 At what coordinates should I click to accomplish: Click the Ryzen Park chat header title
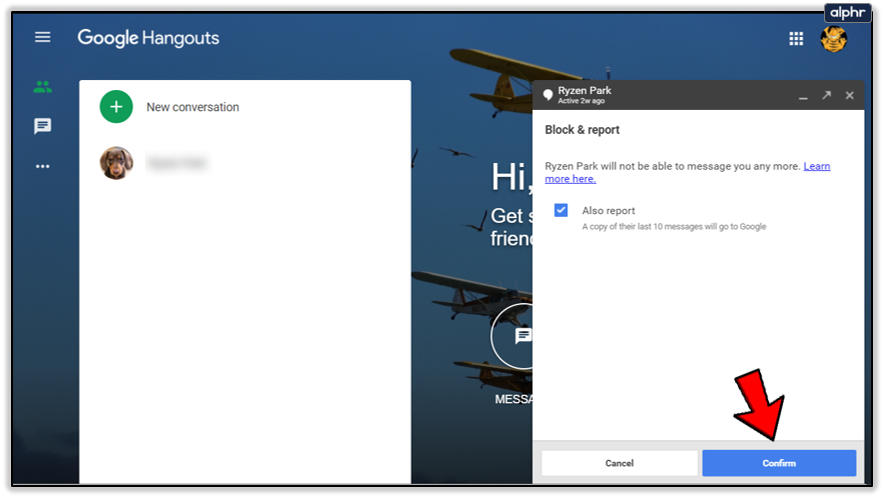tap(584, 90)
